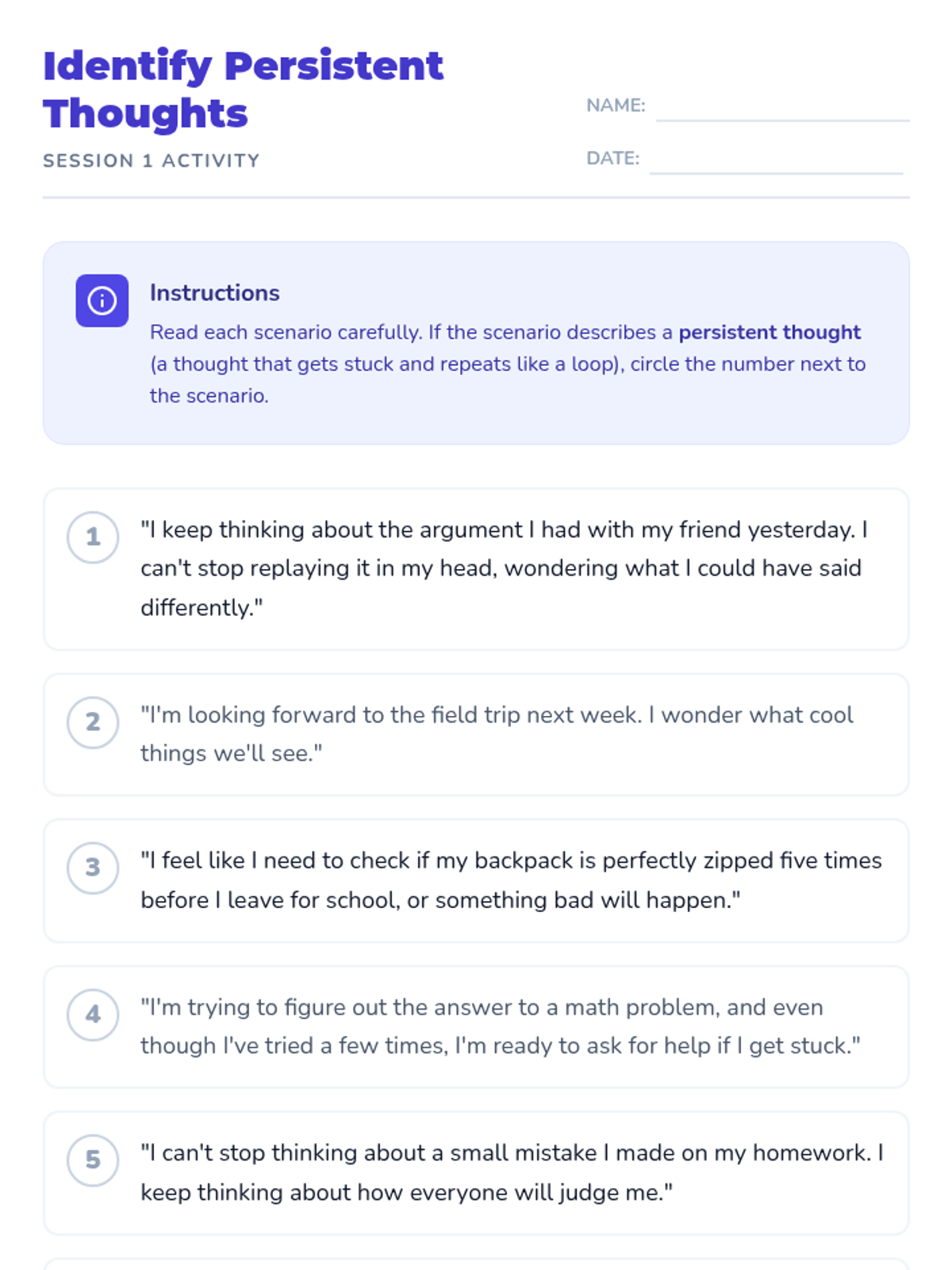The image size is (952, 1270).
Task: Click the SESSION 1 ACTIVITY subtitle
Action: coord(152,160)
